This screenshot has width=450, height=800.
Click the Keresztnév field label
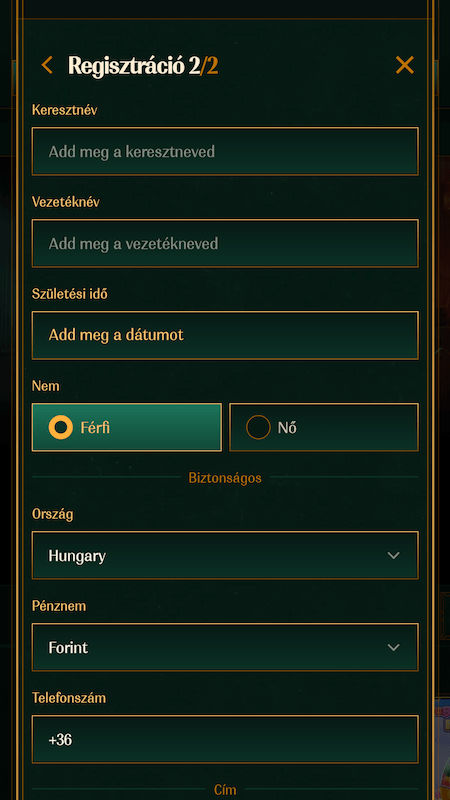tap(64, 110)
